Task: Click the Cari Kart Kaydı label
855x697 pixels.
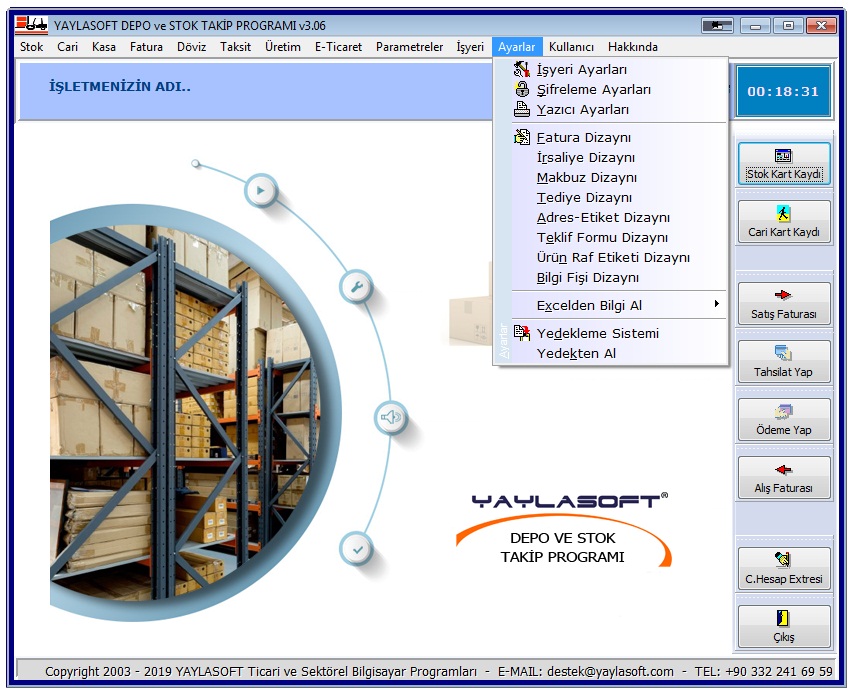Action: click(x=784, y=232)
